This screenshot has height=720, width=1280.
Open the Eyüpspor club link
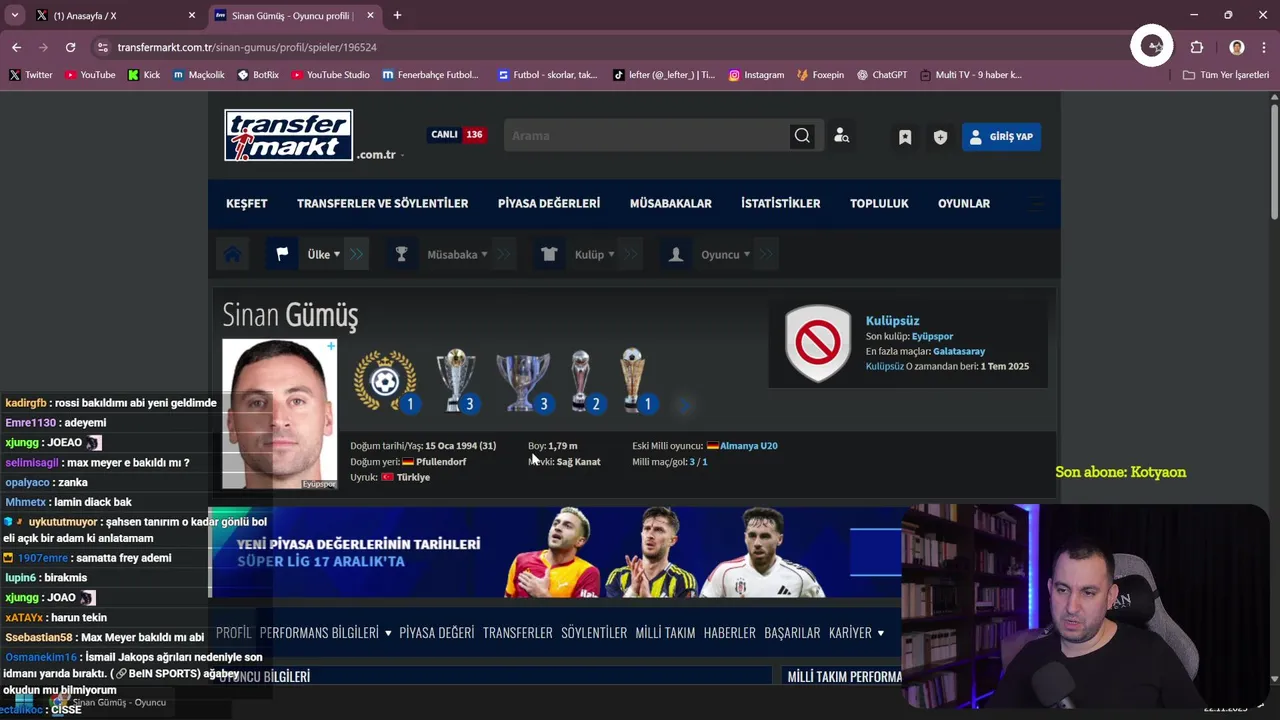[x=932, y=337]
